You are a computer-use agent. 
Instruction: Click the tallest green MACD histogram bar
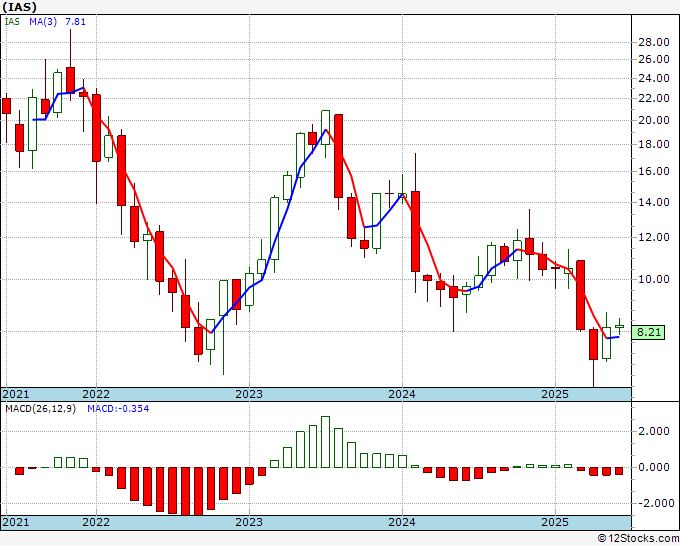click(x=325, y=442)
